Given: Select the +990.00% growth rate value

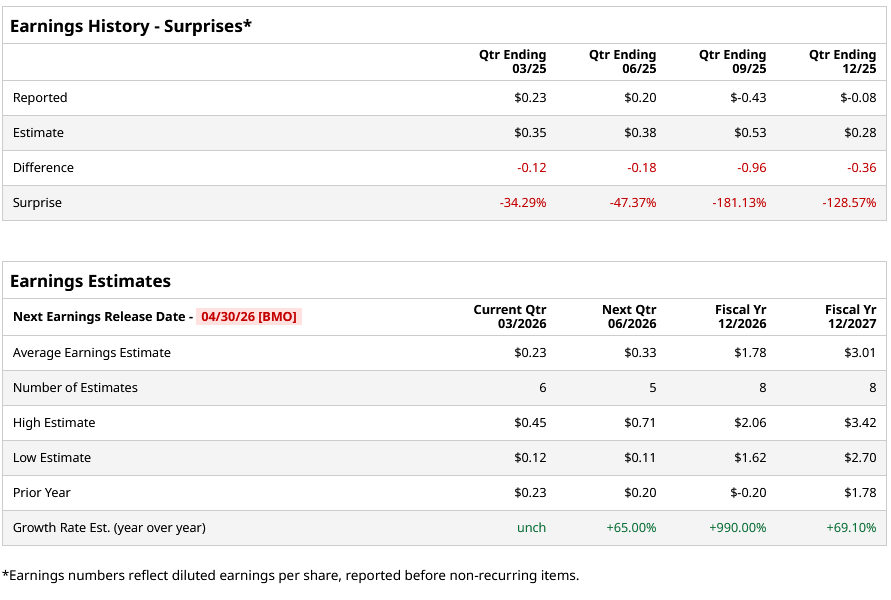Looking at the screenshot, I should (738, 528).
